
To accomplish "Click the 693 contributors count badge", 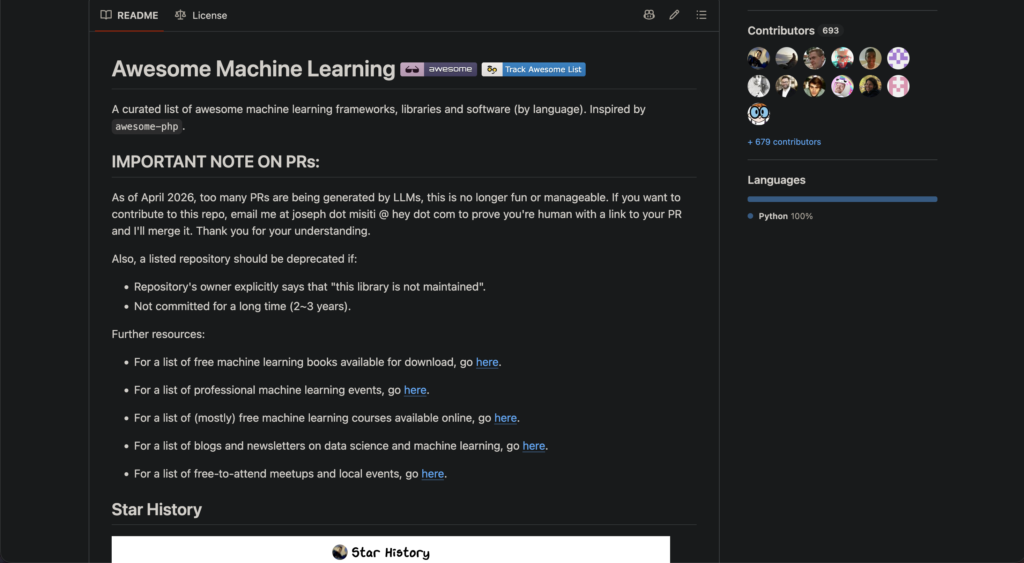I will [x=831, y=31].
